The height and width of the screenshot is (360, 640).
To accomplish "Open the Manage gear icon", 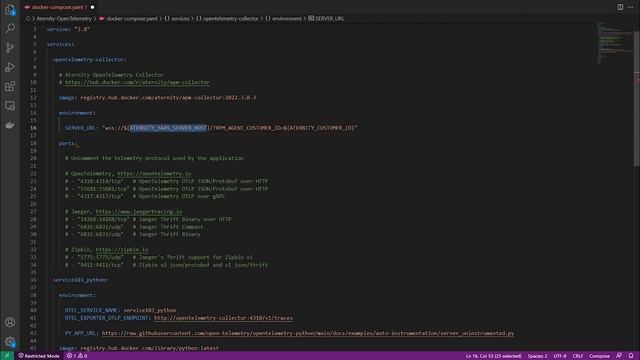I will [x=10, y=342].
